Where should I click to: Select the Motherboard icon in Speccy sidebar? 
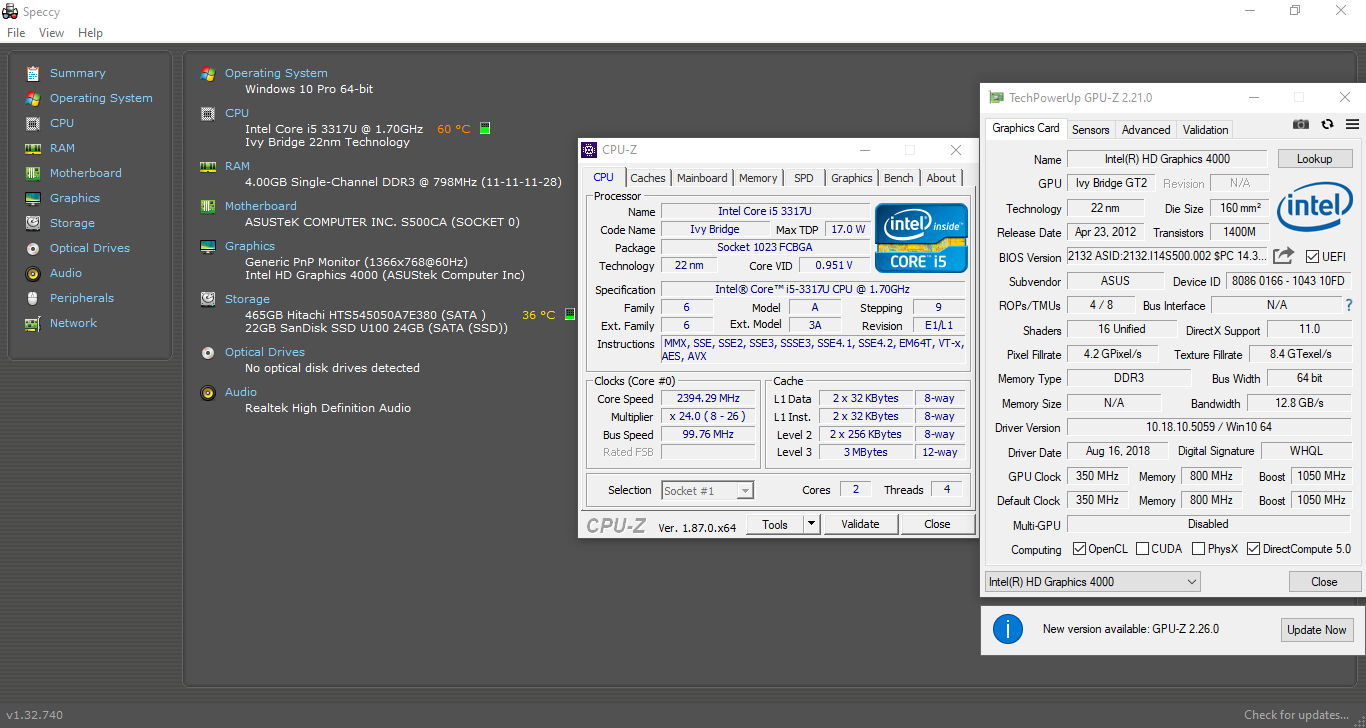coord(33,173)
